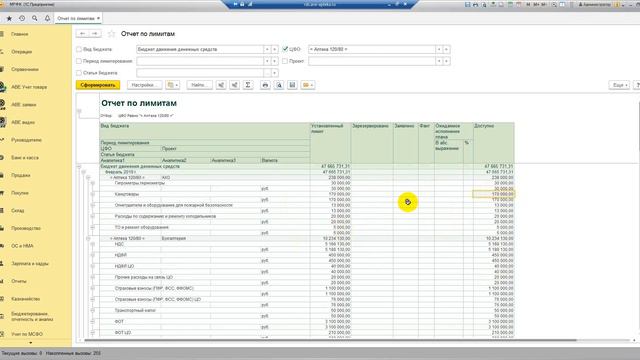Click the Вид бюджета input field

pos(200,49)
